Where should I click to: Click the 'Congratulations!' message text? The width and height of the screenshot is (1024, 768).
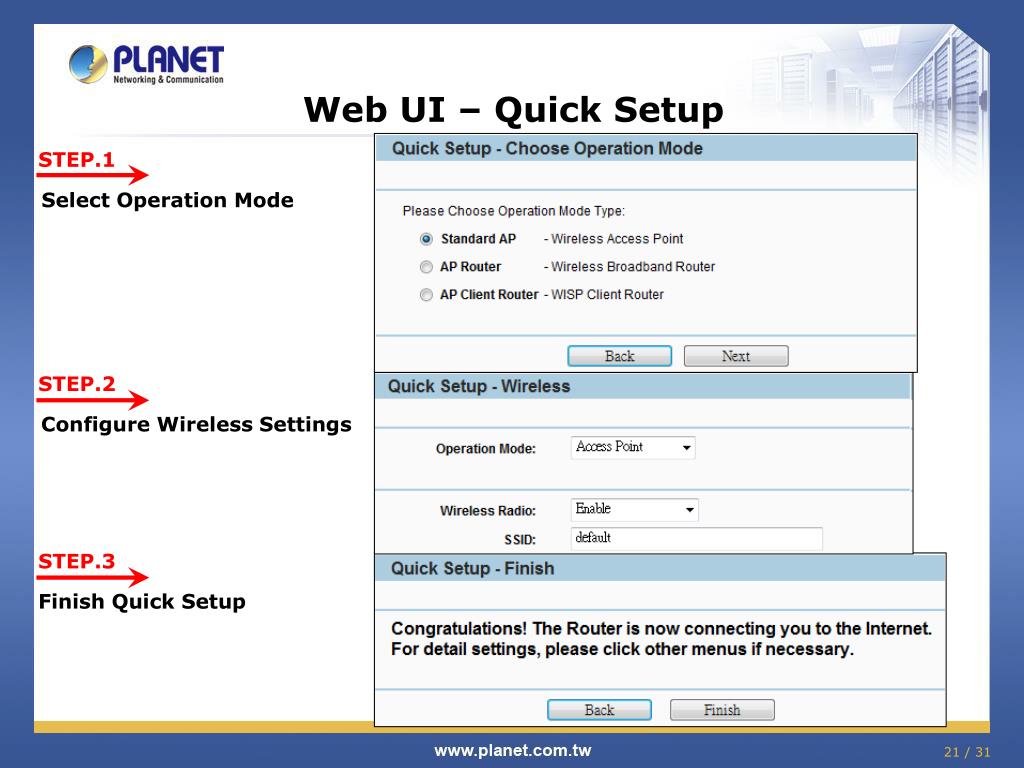pyautogui.click(x=661, y=639)
